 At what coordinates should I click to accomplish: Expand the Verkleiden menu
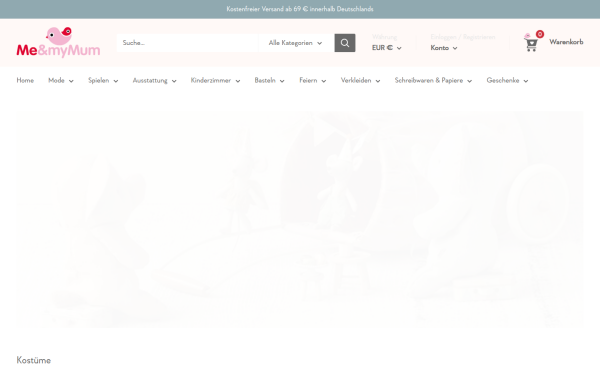click(360, 80)
